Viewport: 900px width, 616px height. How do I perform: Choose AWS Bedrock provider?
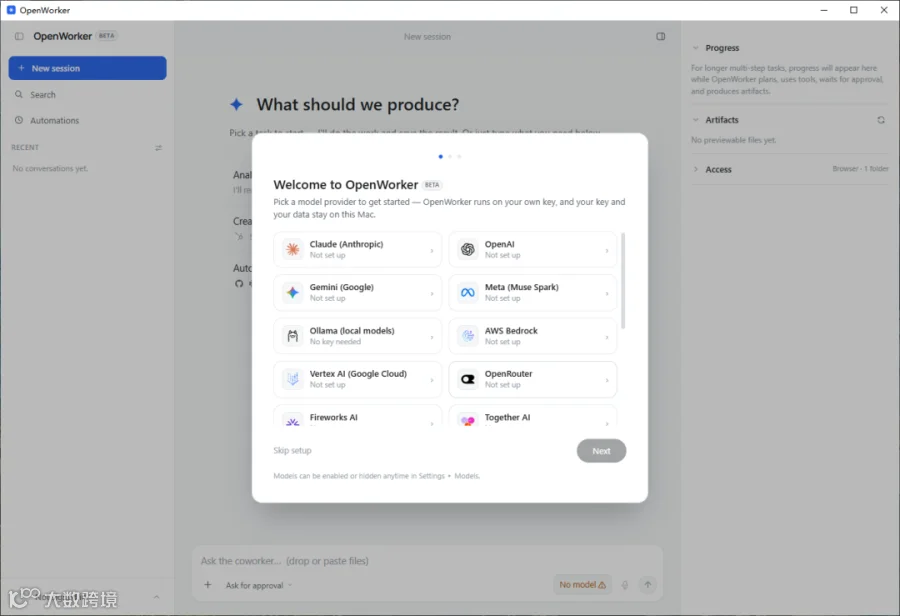[x=532, y=336]
